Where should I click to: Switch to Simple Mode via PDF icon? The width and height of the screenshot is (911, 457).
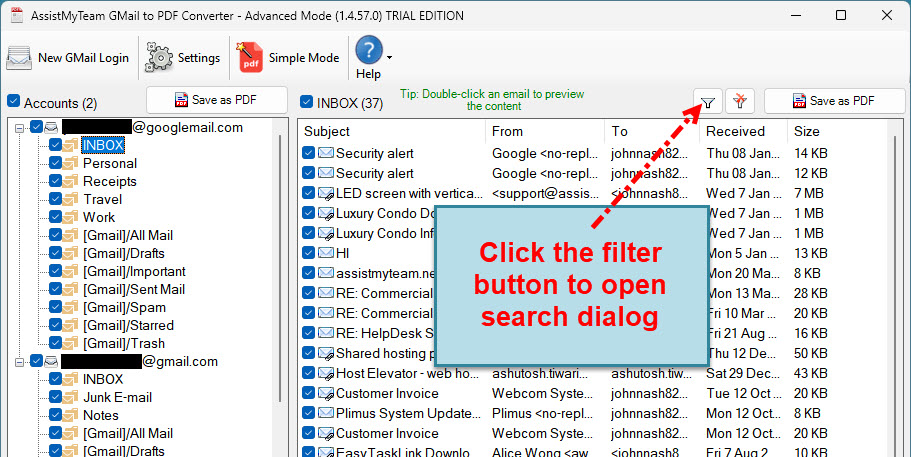[x=250, y=58]
